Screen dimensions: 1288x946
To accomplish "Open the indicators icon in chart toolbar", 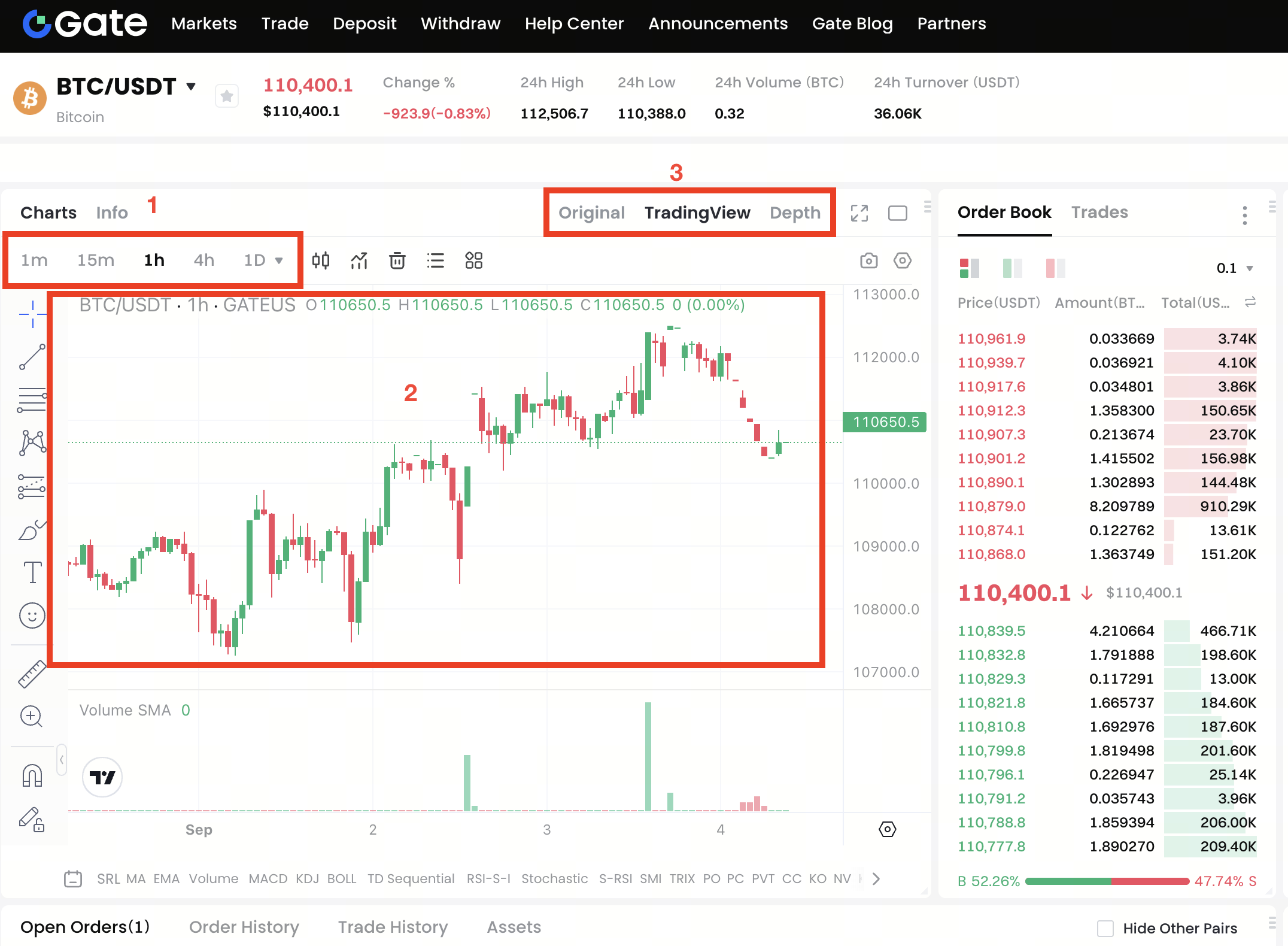I will click(359, 260).
